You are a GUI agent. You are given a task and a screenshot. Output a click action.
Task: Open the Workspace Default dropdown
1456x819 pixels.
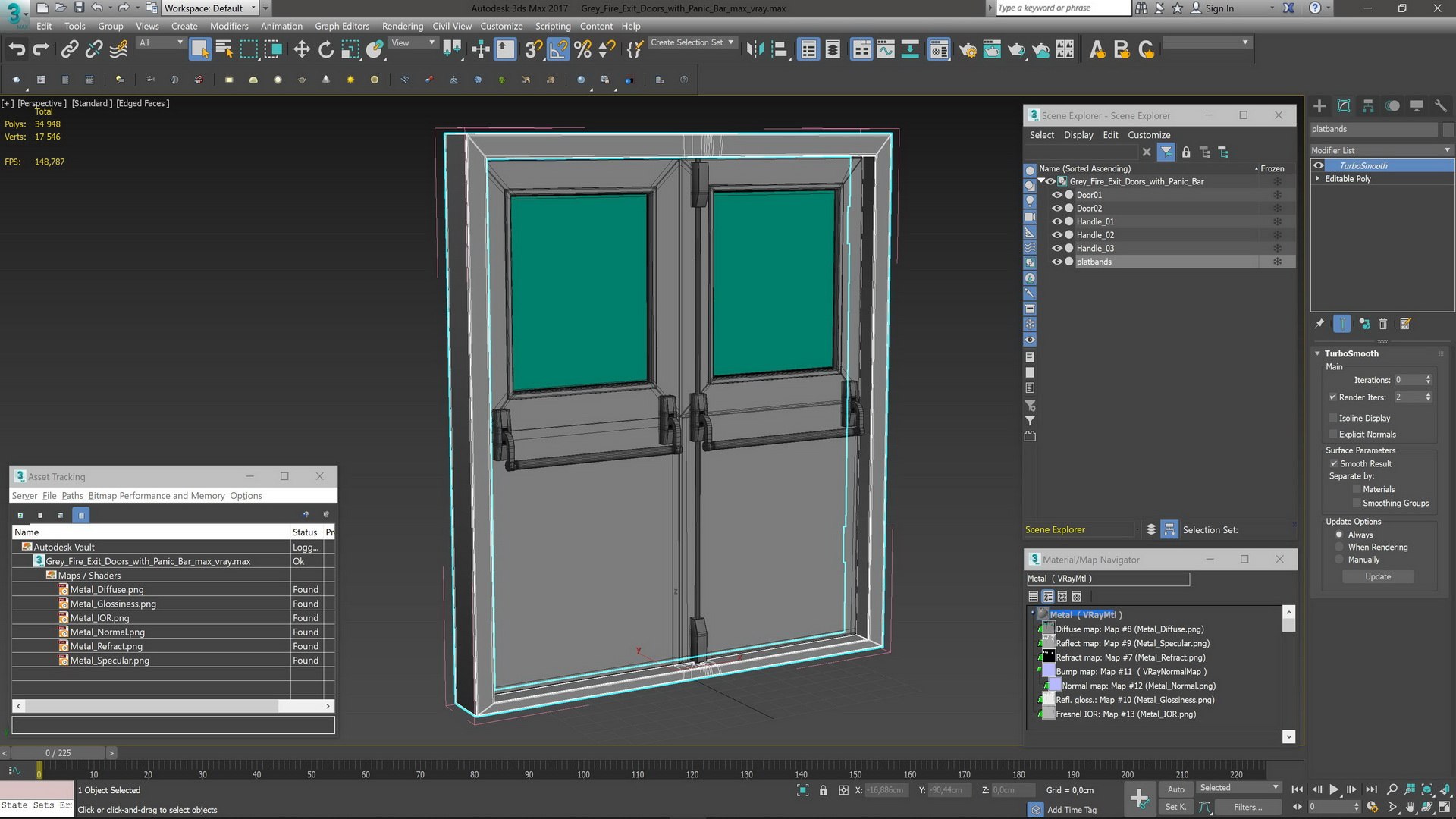tap(211, 8)
